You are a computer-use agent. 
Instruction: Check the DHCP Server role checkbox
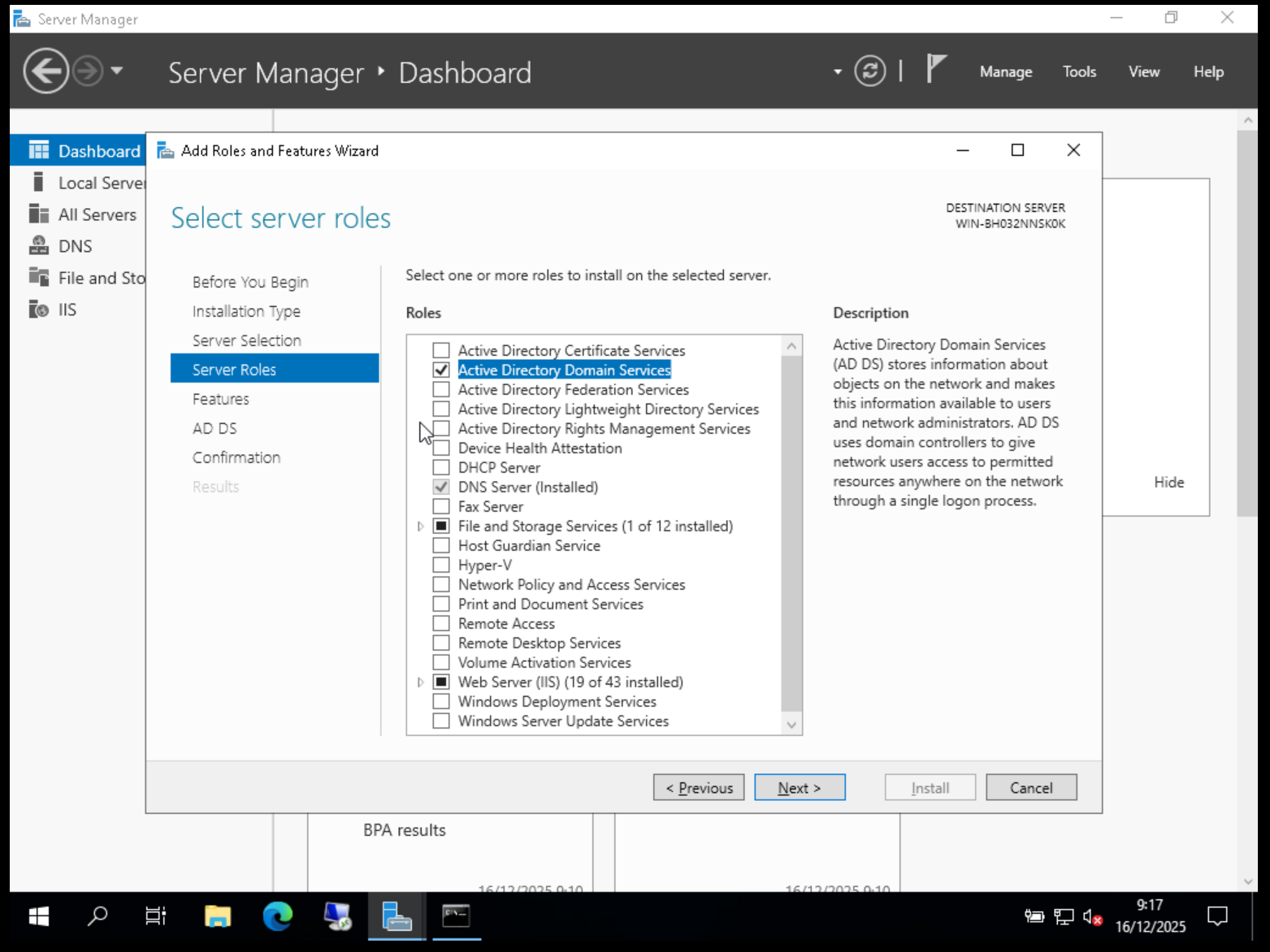pyautogui.click(x=441, y=468)
